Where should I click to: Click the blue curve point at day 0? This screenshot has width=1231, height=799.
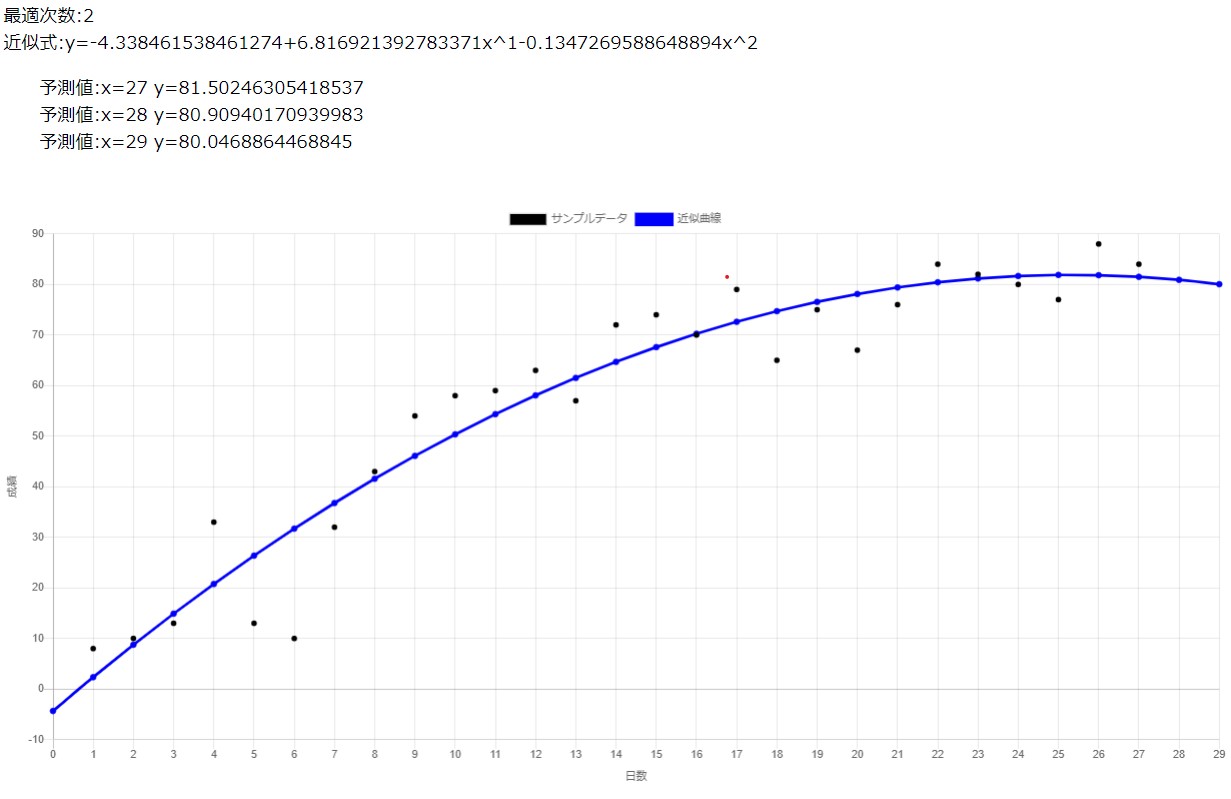pyautogui.click(x=53, y=711)
